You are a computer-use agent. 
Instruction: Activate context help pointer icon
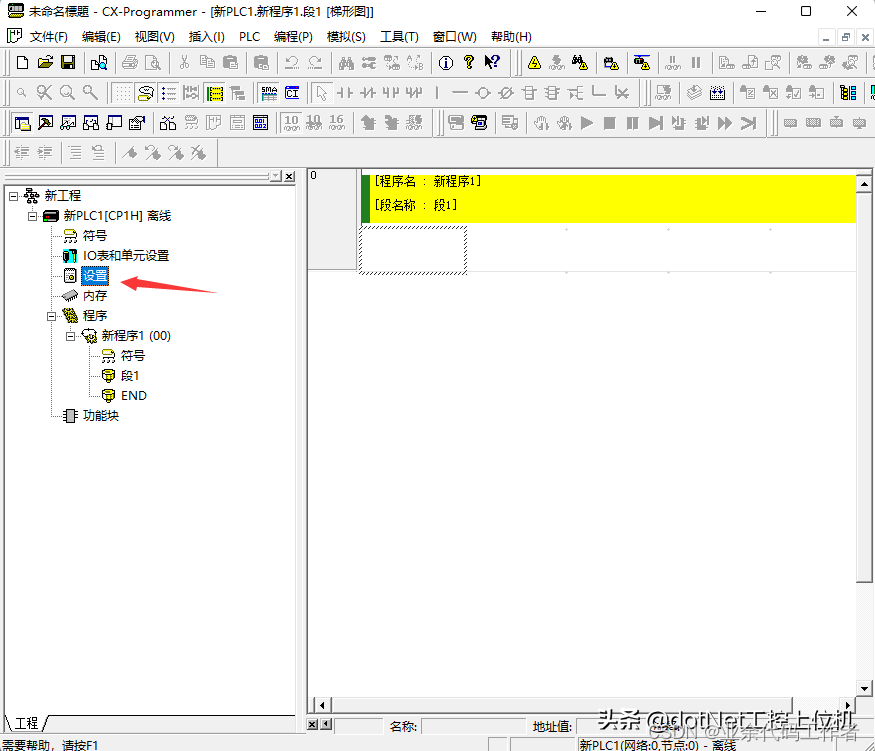pos(492,62)
